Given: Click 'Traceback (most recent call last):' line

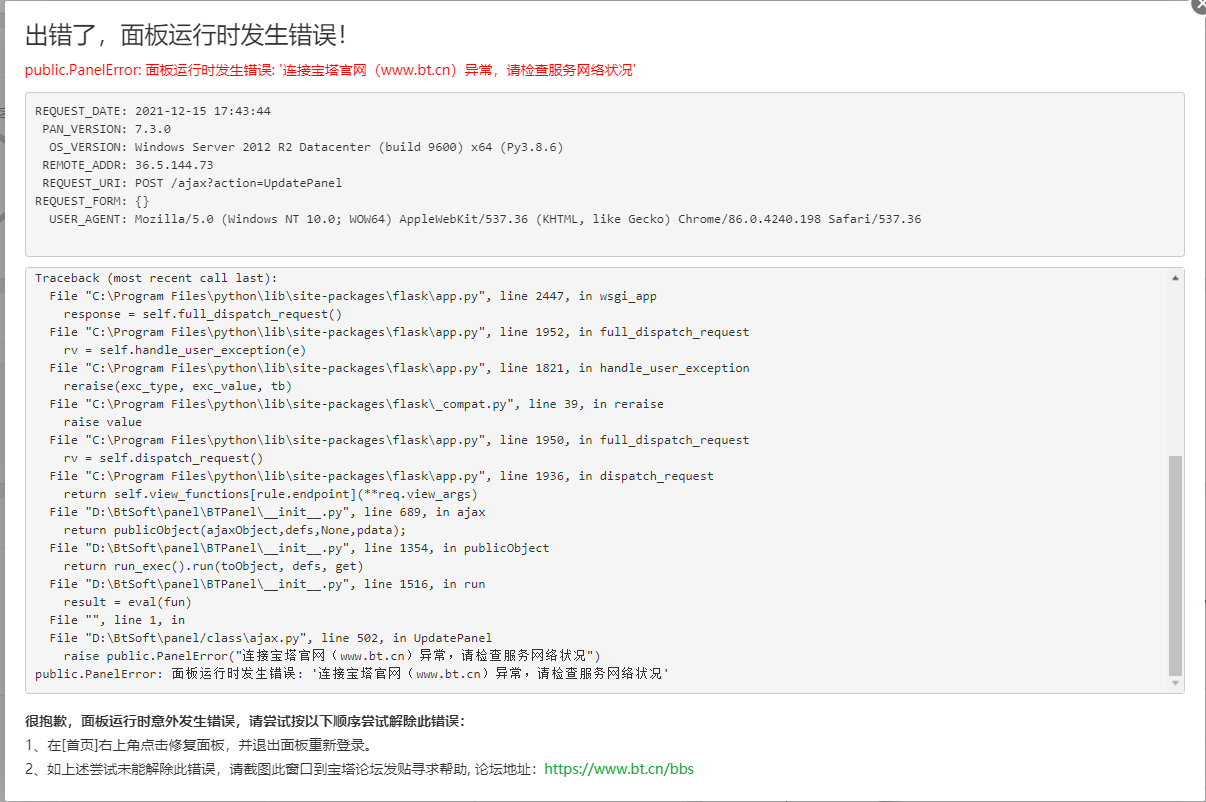Looking at the screenshot, I should click(156, 278).
